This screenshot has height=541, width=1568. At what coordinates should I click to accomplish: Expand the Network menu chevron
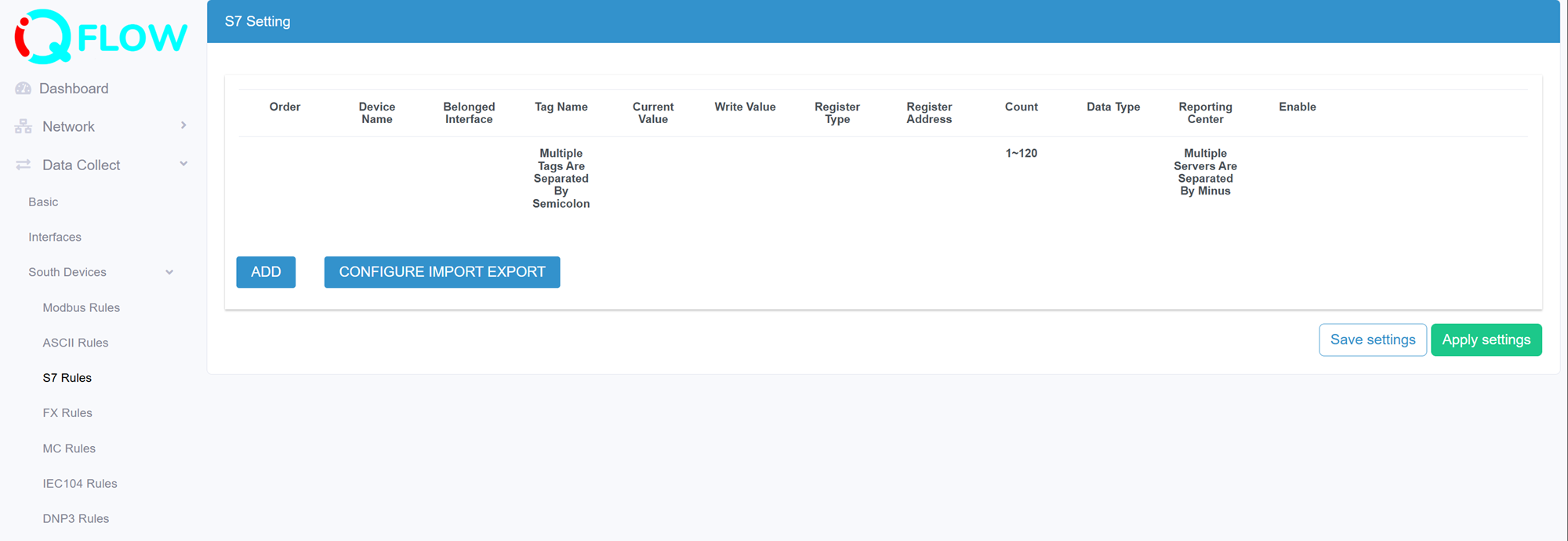[x=183, y=125]
